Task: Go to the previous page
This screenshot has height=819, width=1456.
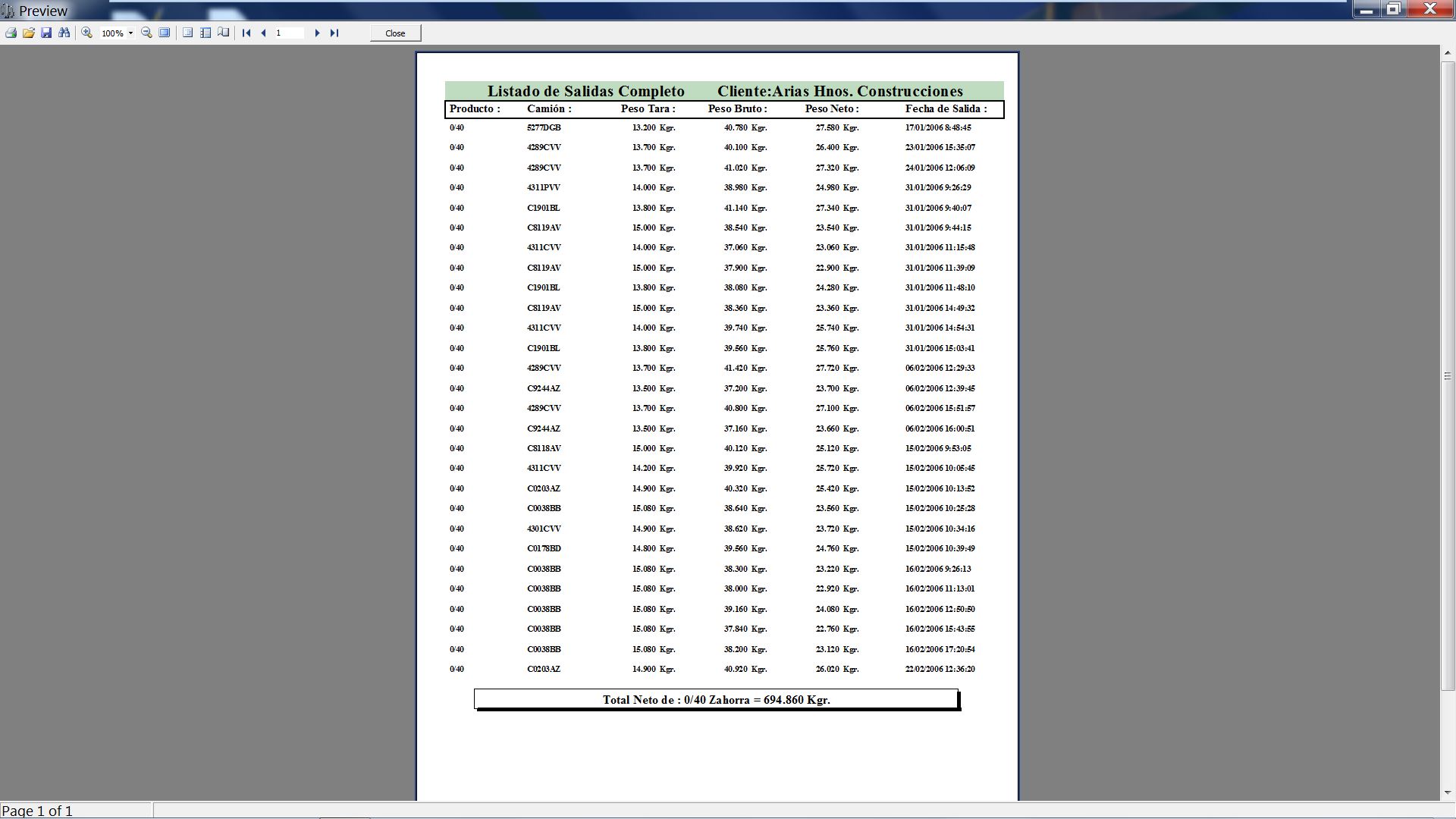Action: coord(264,33)
